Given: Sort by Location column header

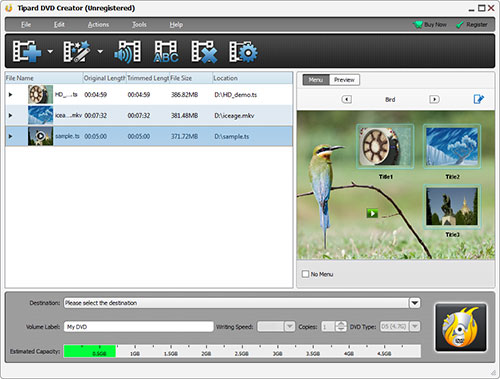Looking at the screenshot, I should coord(252,78).
